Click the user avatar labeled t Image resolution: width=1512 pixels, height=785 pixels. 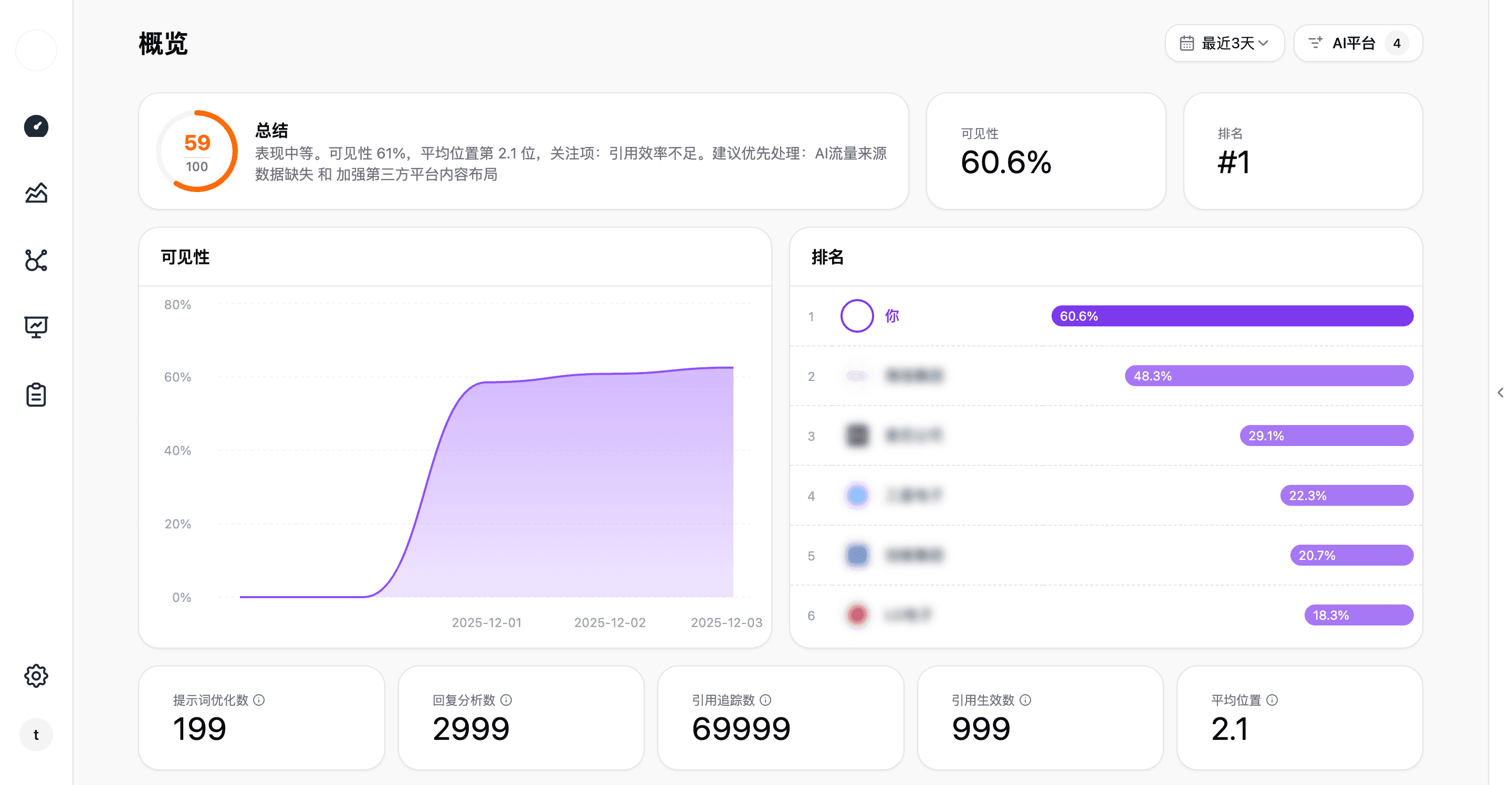(x=36, y=734)
